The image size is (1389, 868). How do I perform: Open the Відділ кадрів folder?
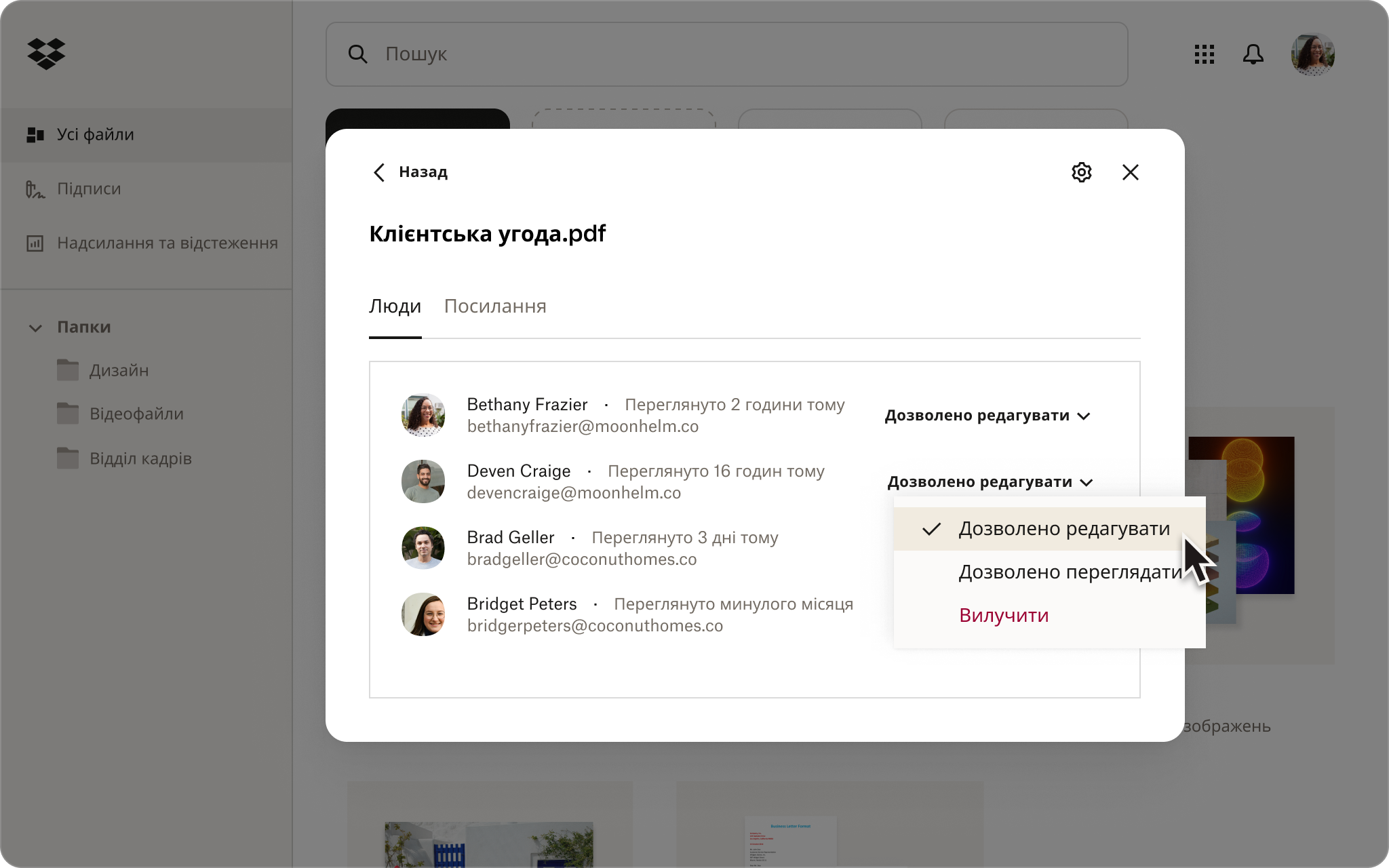click(x=140, y=458)
